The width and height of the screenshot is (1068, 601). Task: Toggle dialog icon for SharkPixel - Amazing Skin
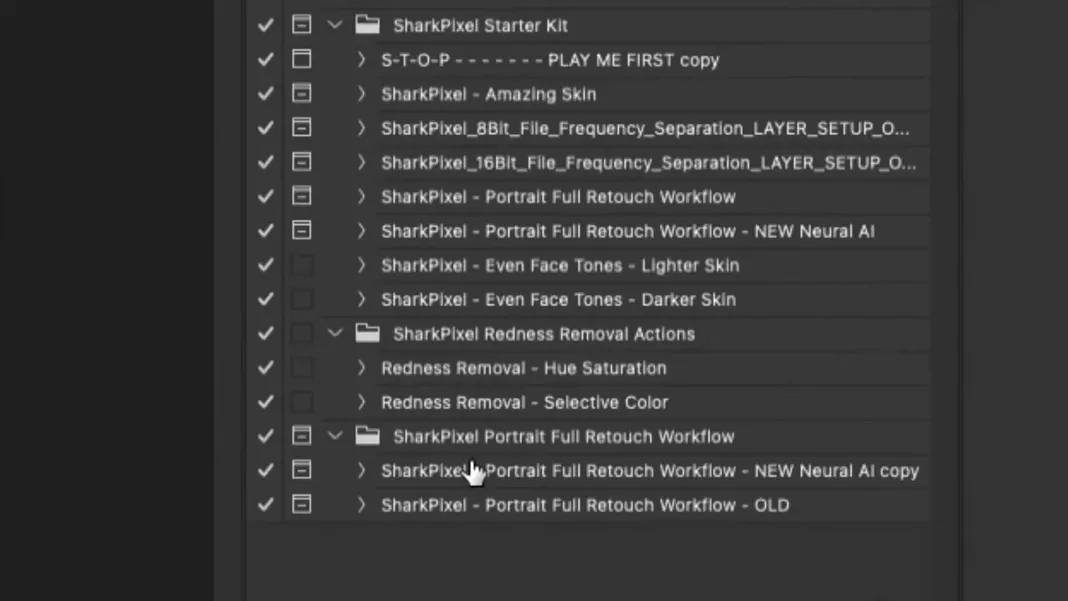click(302, 93)
